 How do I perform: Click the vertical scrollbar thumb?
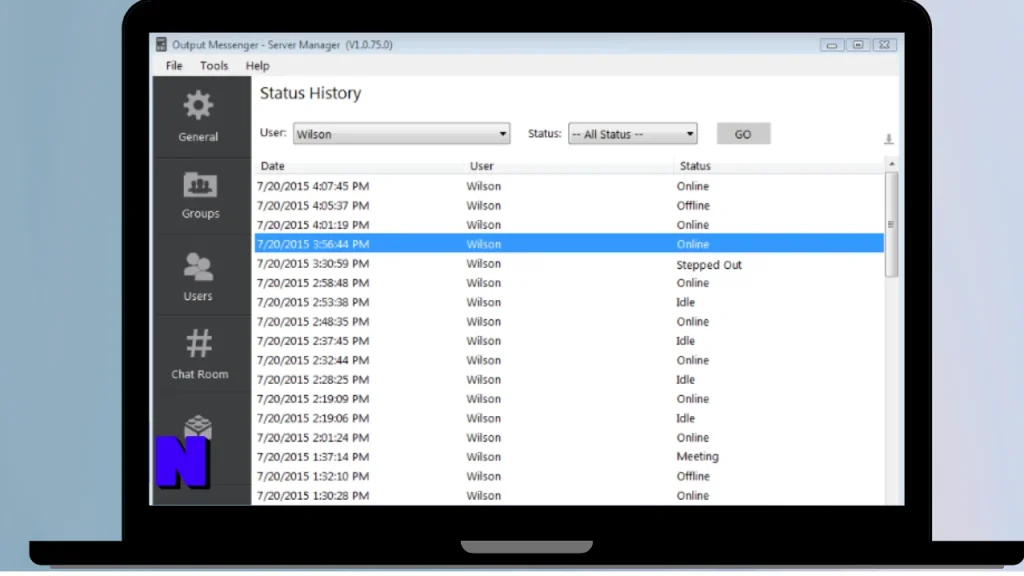point(891,224)
